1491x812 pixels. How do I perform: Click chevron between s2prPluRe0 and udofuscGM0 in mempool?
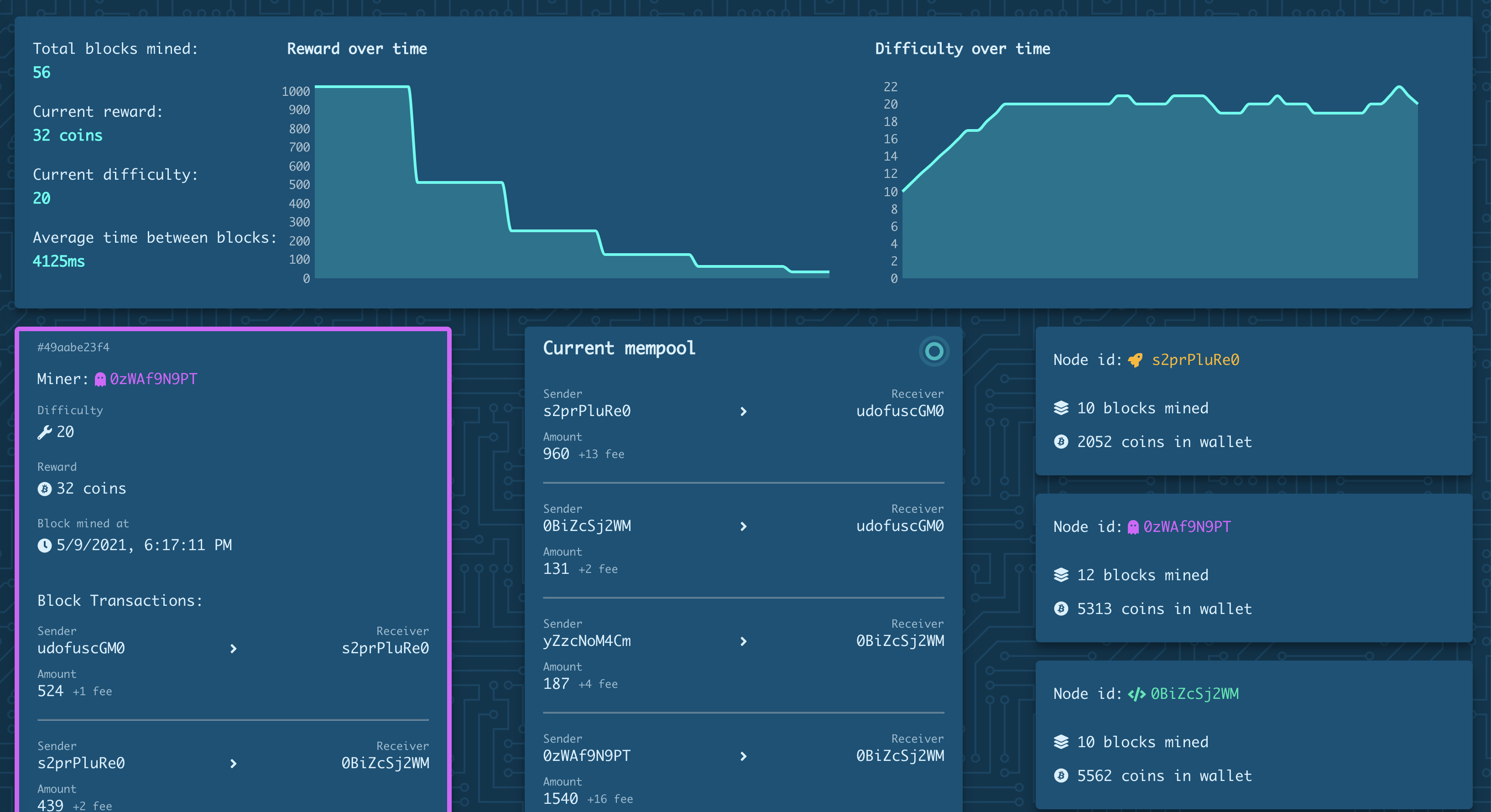[743, 411]
